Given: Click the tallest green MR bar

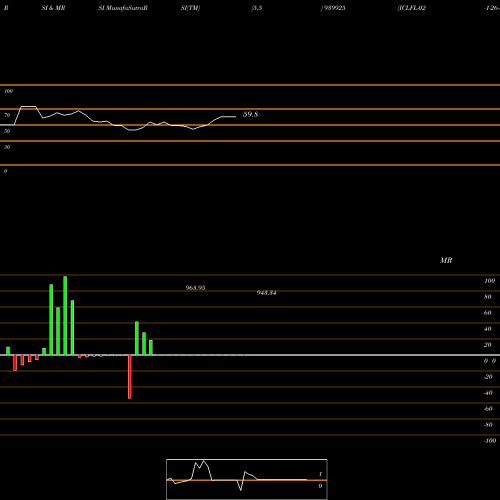Looking at the screenshot, I should click(x=65, y=315).
